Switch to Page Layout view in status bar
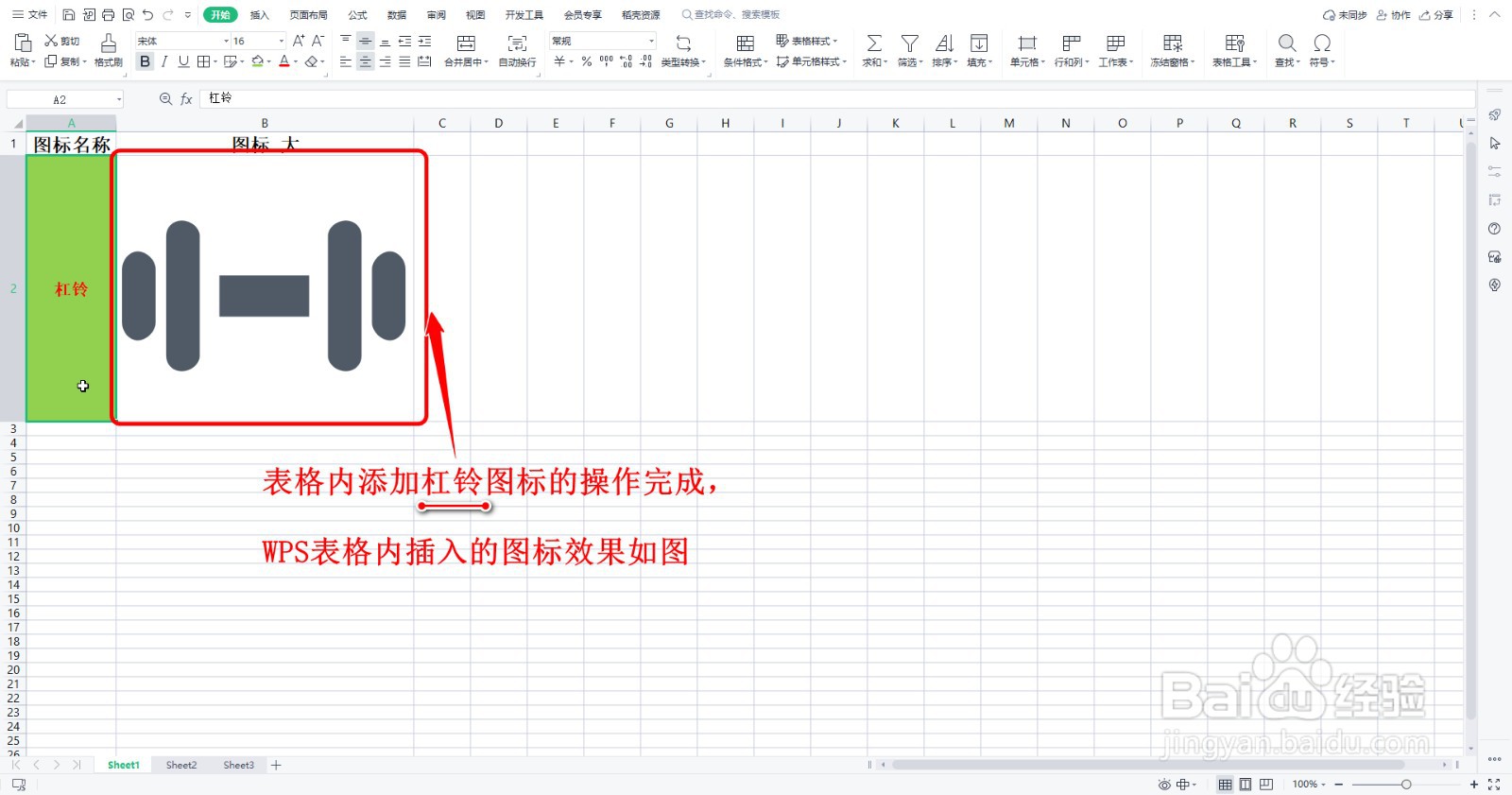The width and height of the screenshot is (1512, 795). coord(1246,785)
